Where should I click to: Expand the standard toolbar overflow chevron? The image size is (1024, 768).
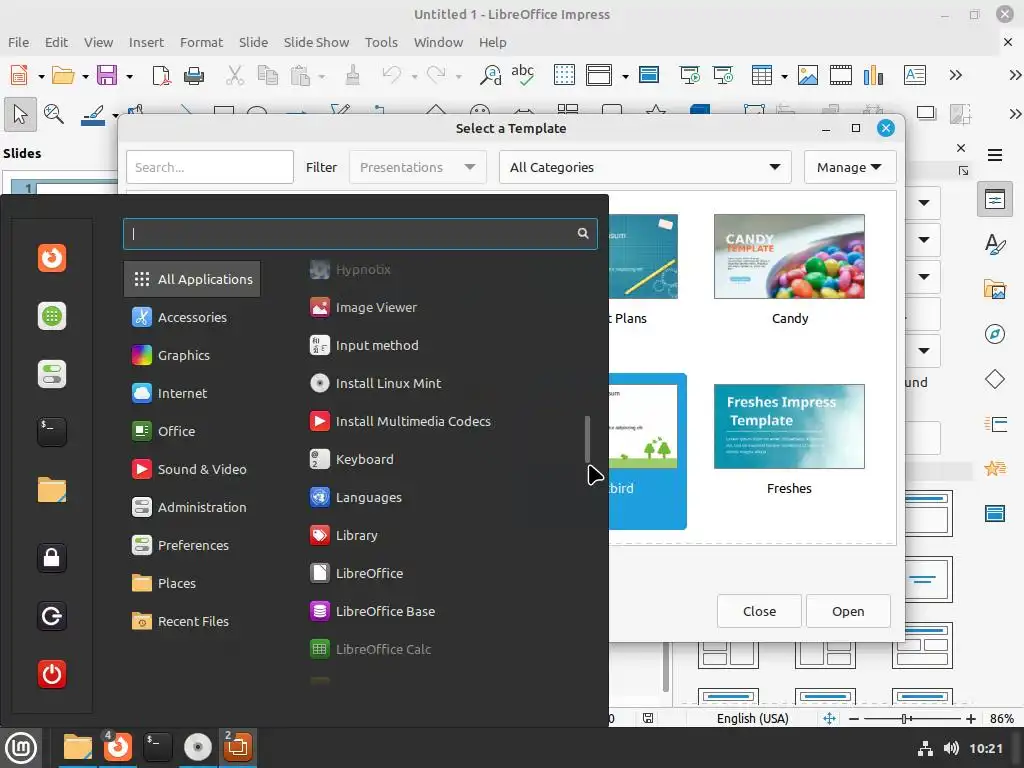click(x=955, y=75)
